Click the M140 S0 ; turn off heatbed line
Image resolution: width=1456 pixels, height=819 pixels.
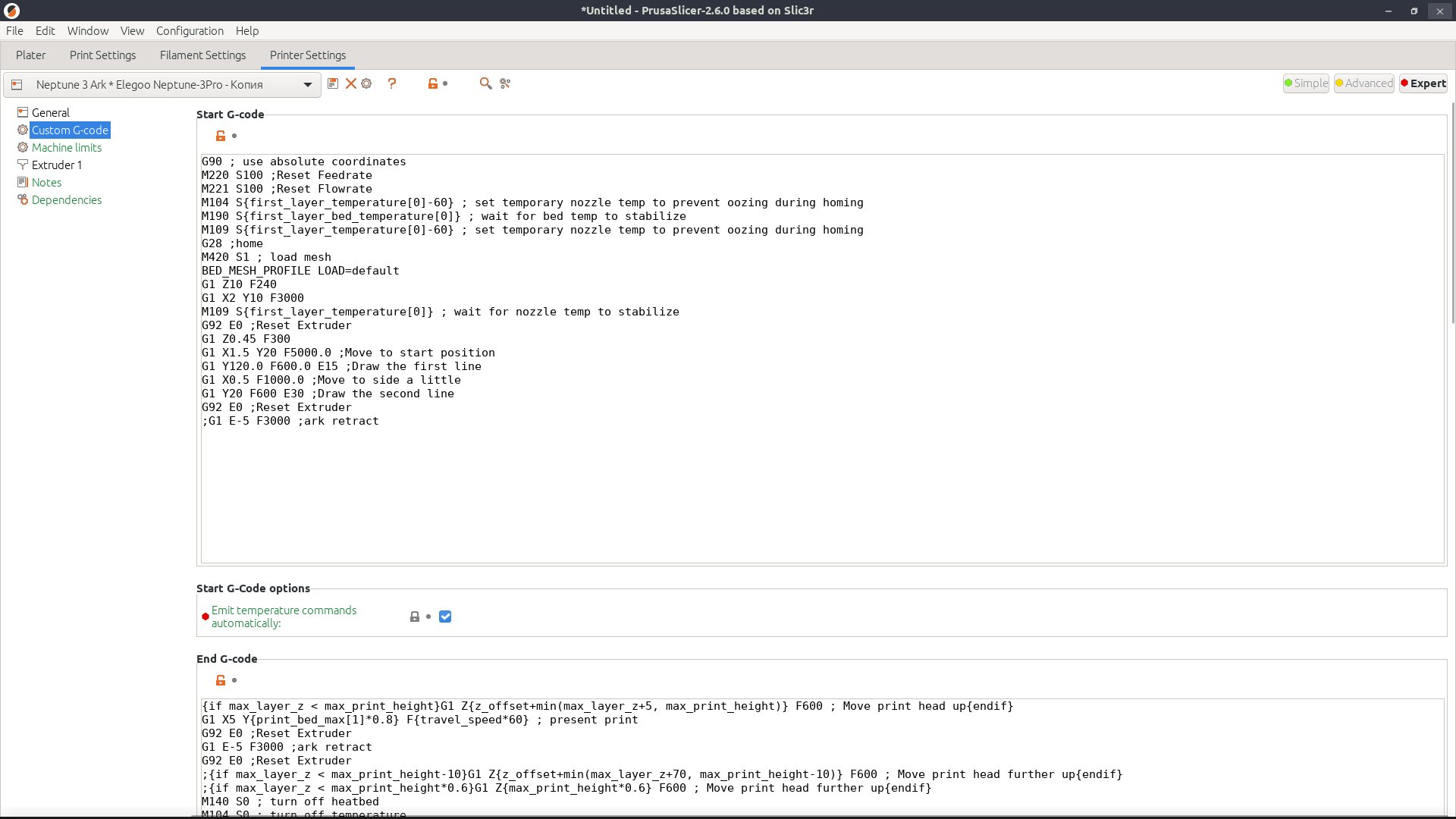[x=290, y=802]
